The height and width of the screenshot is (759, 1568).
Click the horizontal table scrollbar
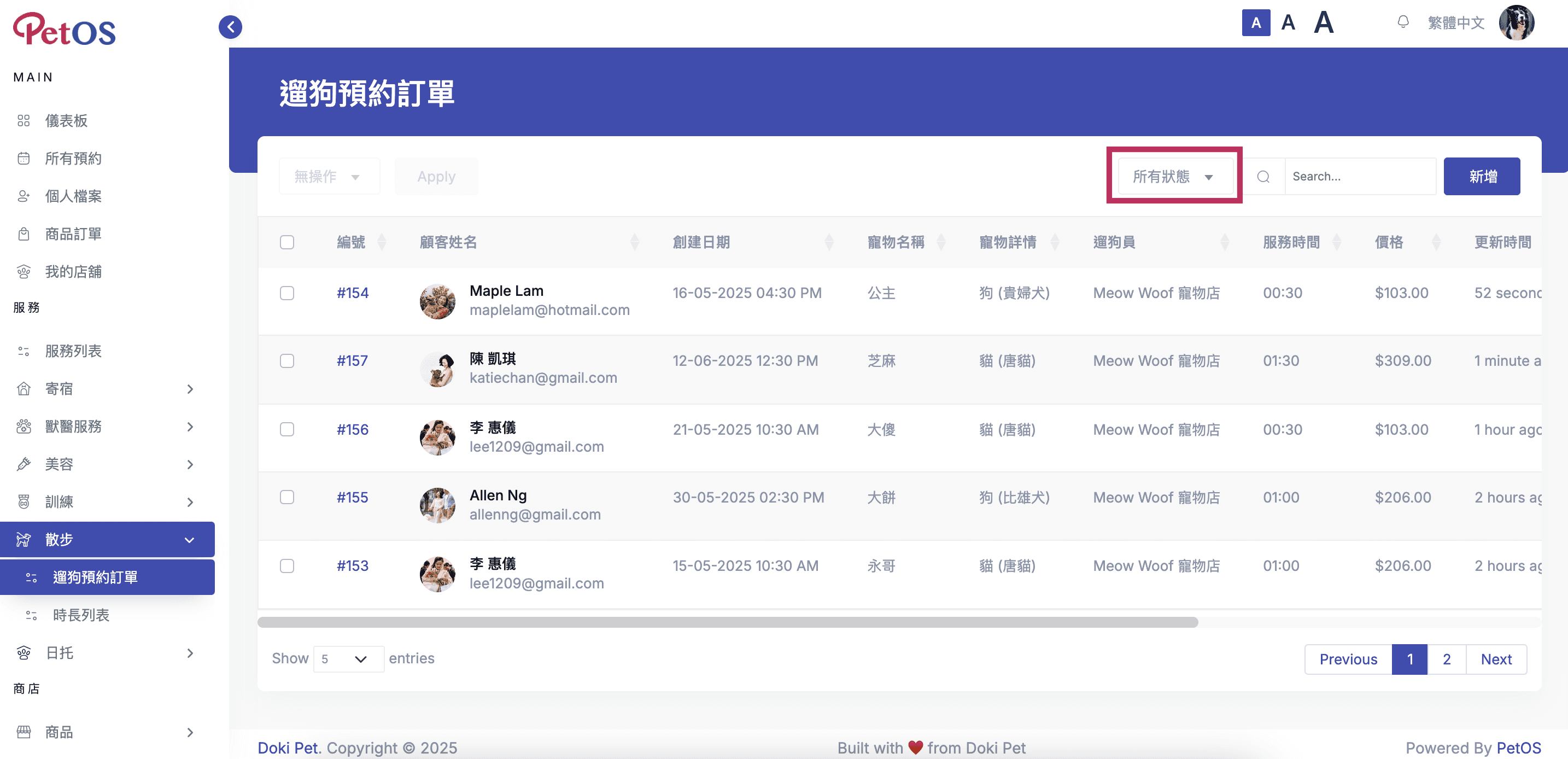pos(727,622)
